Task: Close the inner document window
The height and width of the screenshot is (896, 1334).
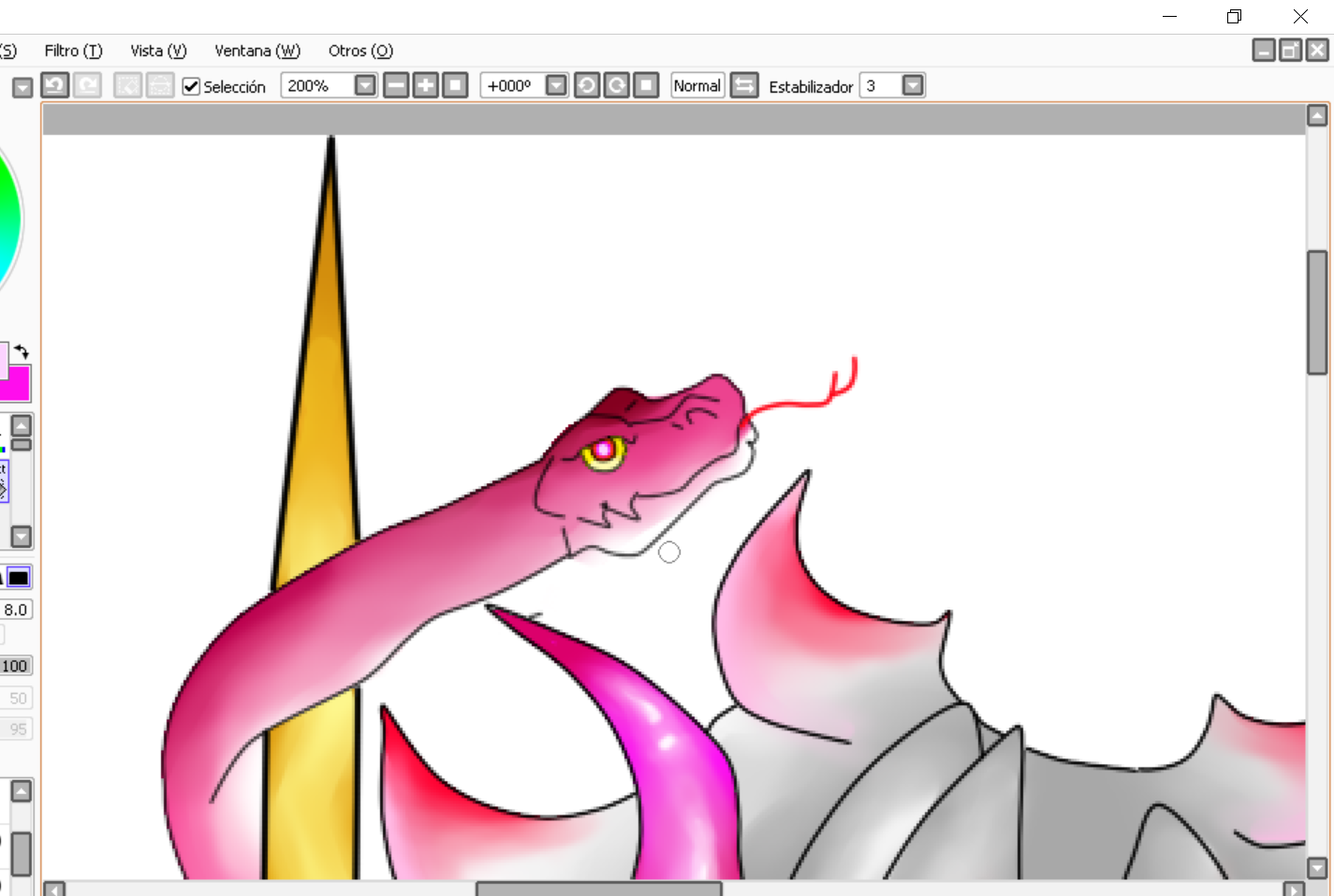Action: 1317,51
